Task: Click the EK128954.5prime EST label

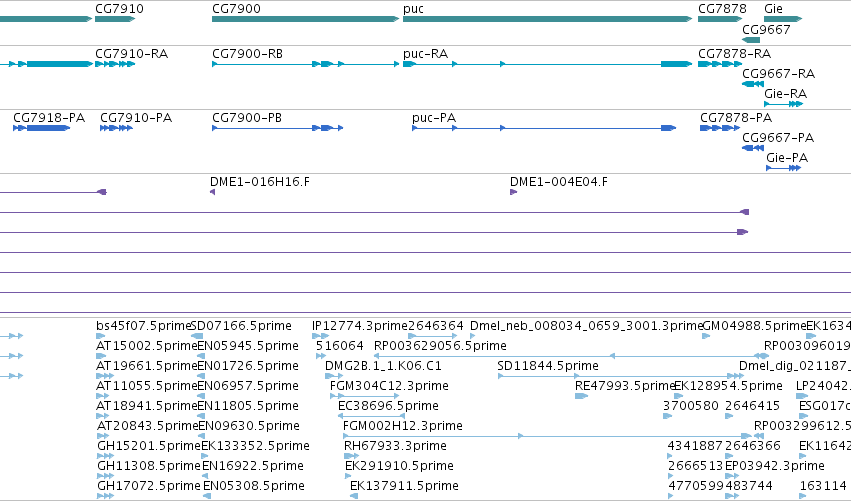Action: pos(728,386)
